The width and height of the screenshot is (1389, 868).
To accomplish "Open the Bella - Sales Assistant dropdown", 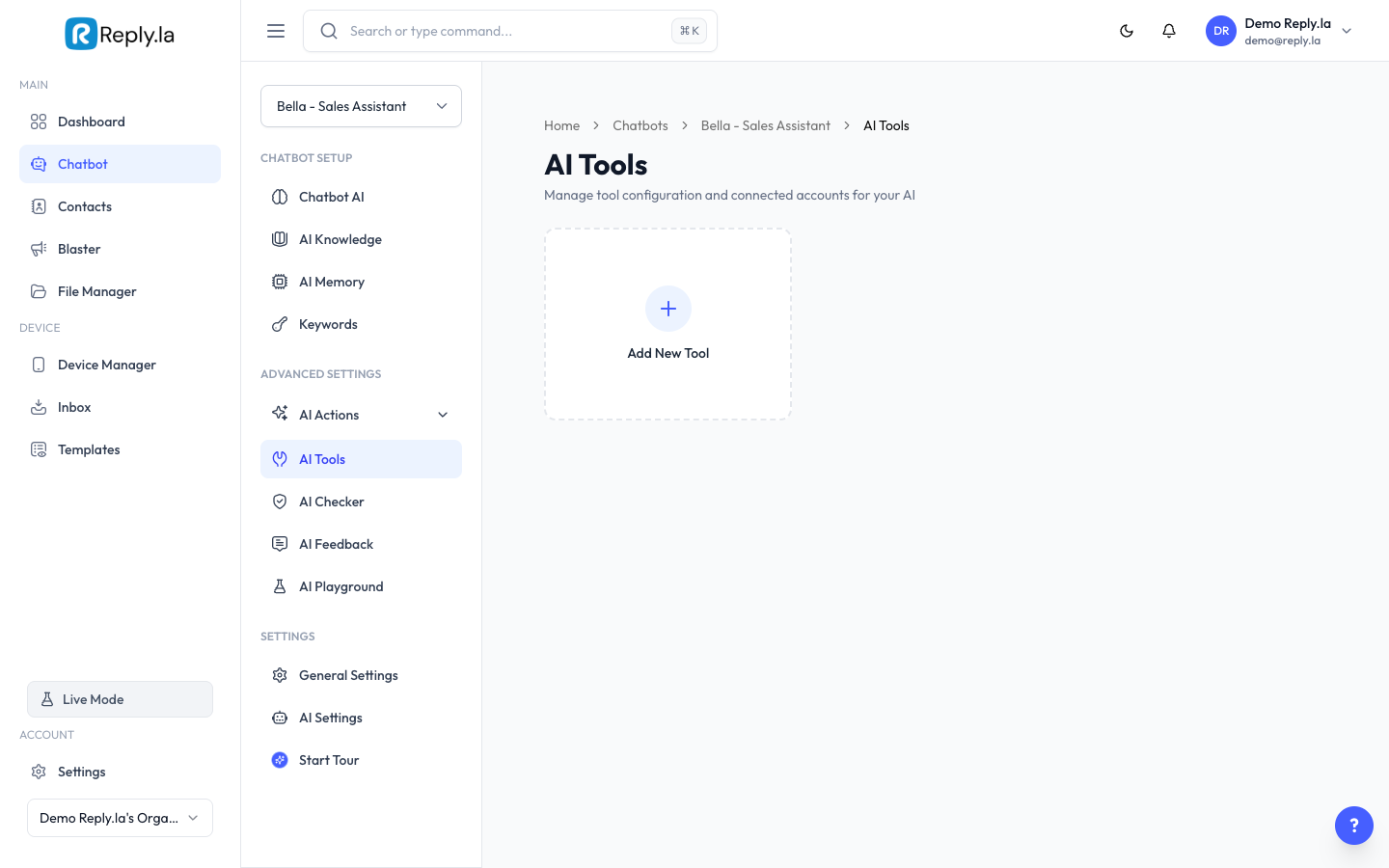I will pyautogui.click(x=361, y=106).
